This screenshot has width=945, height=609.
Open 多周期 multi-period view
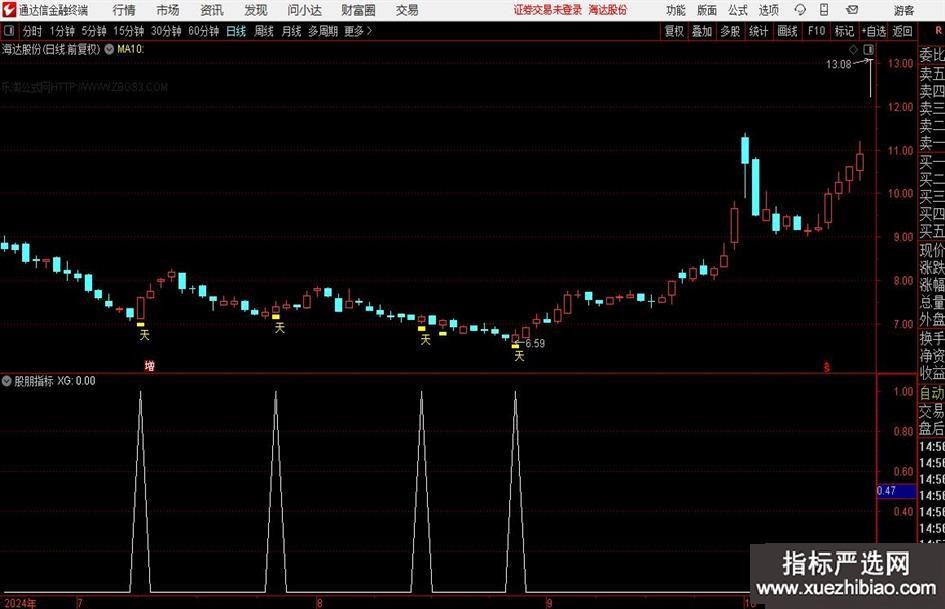click(323, 31)
